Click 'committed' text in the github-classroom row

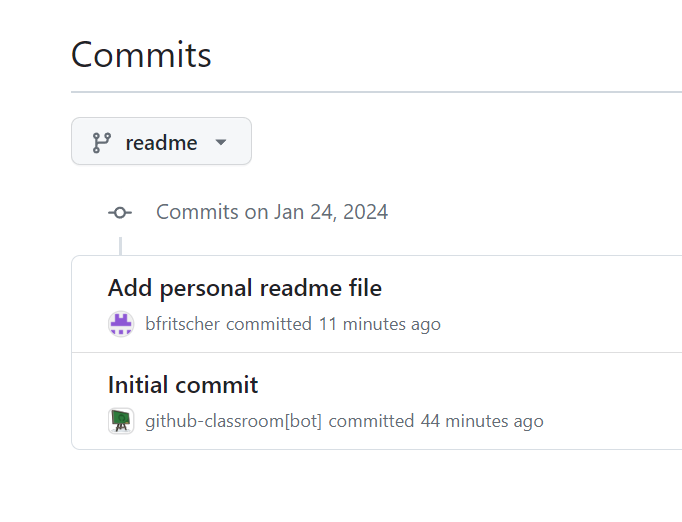(x=371, y=421)
